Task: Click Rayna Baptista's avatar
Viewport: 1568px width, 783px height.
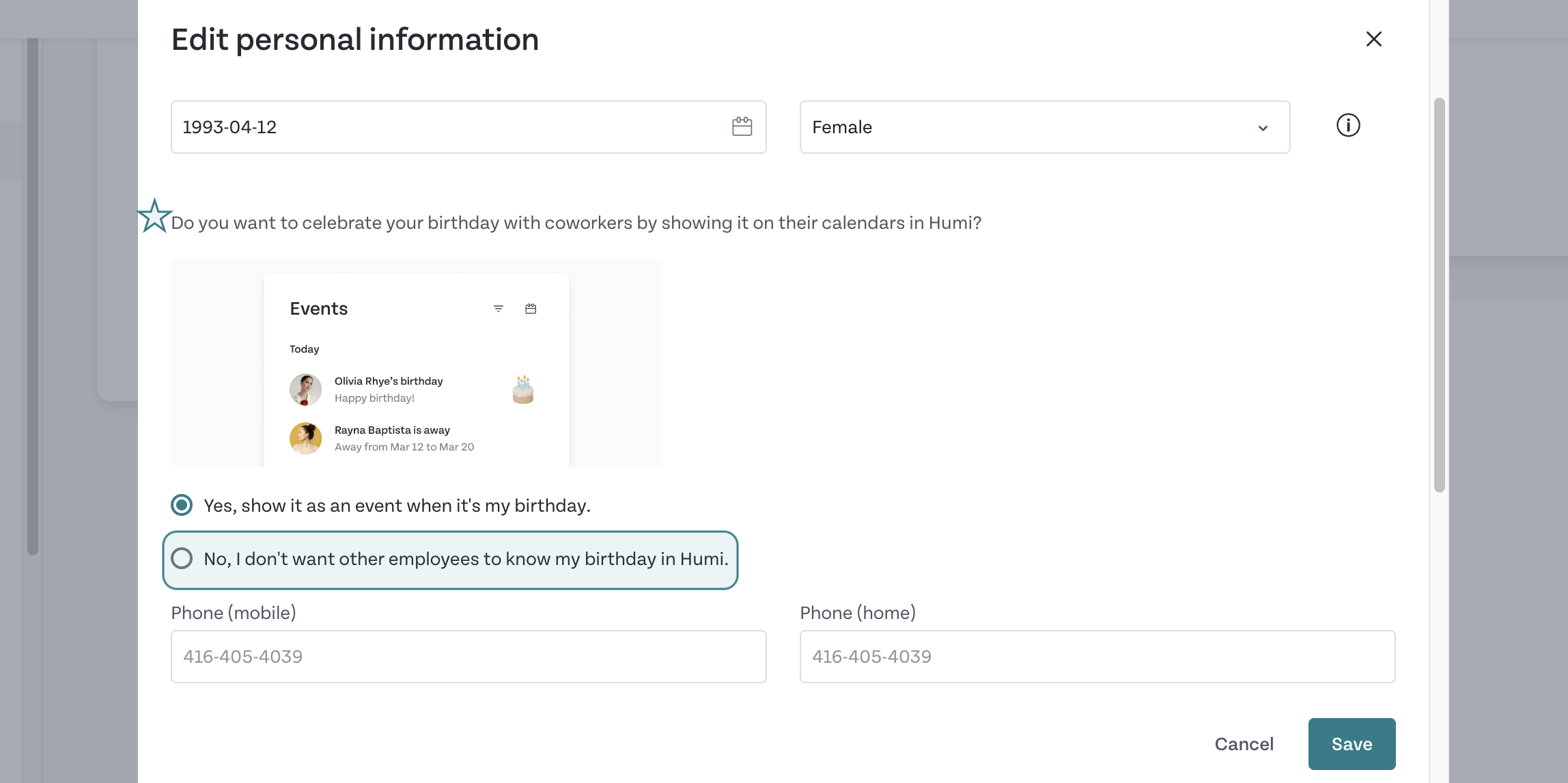Action: coord(305,438)
